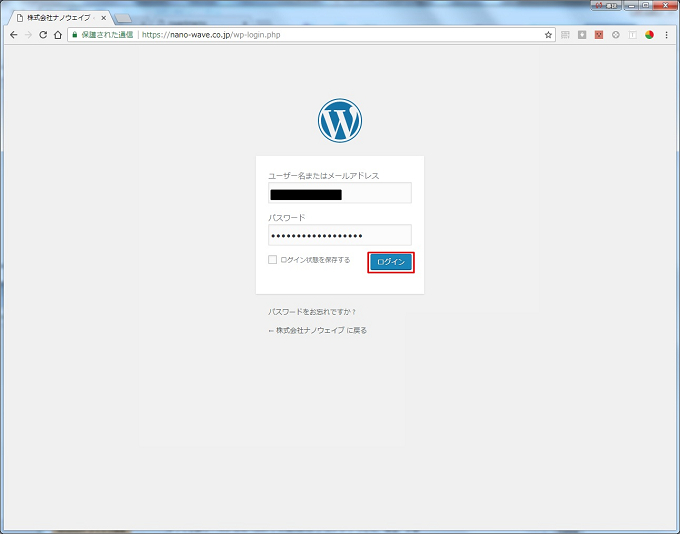The image size is (680, 534).
Task: Enable the ログイン状態を保存する checkbox
Action: (272, 259)
